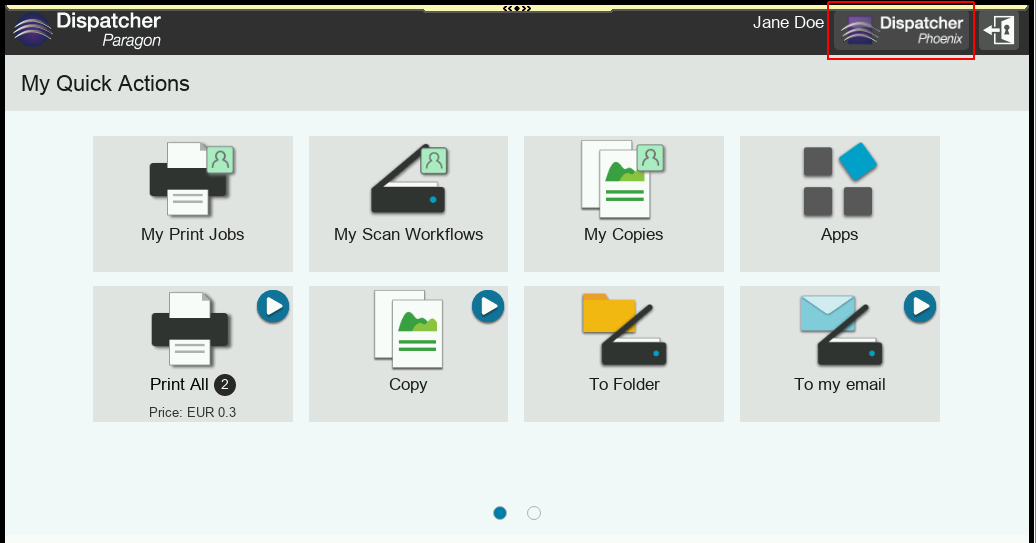Click the play button on Print All
The image size is (1036, 543).
pos(273,307)
